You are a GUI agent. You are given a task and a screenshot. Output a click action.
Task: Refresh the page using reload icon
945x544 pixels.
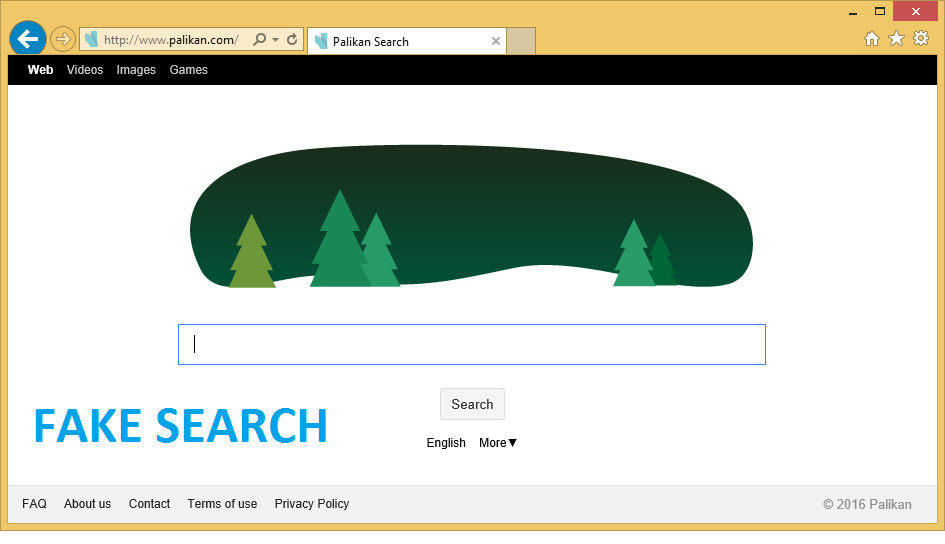[x=292, y=40]
